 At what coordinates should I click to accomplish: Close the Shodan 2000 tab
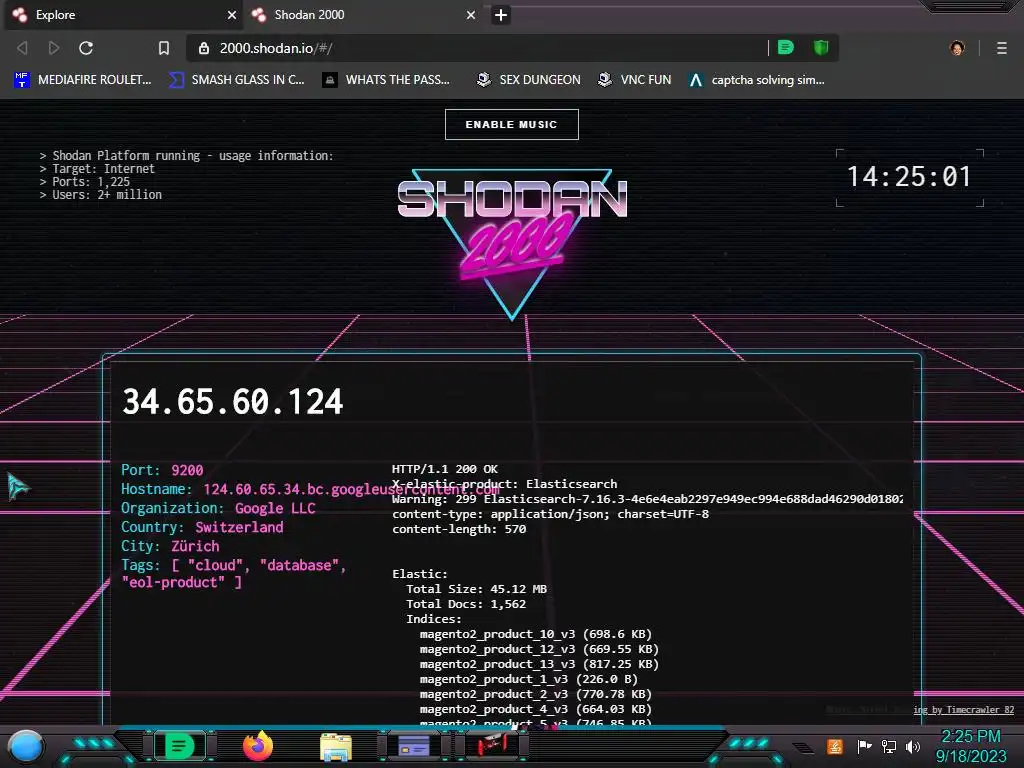(471, 15)
